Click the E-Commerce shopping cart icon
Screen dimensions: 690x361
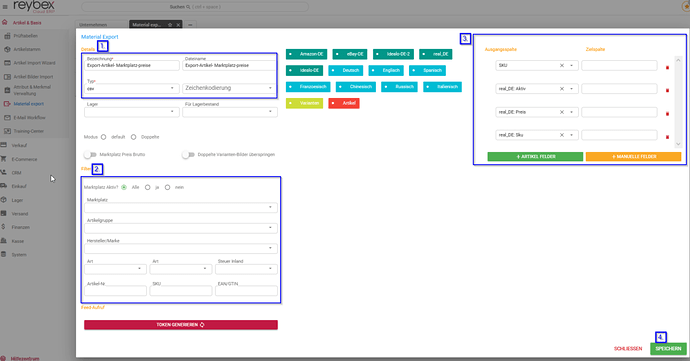click(4, 159)
